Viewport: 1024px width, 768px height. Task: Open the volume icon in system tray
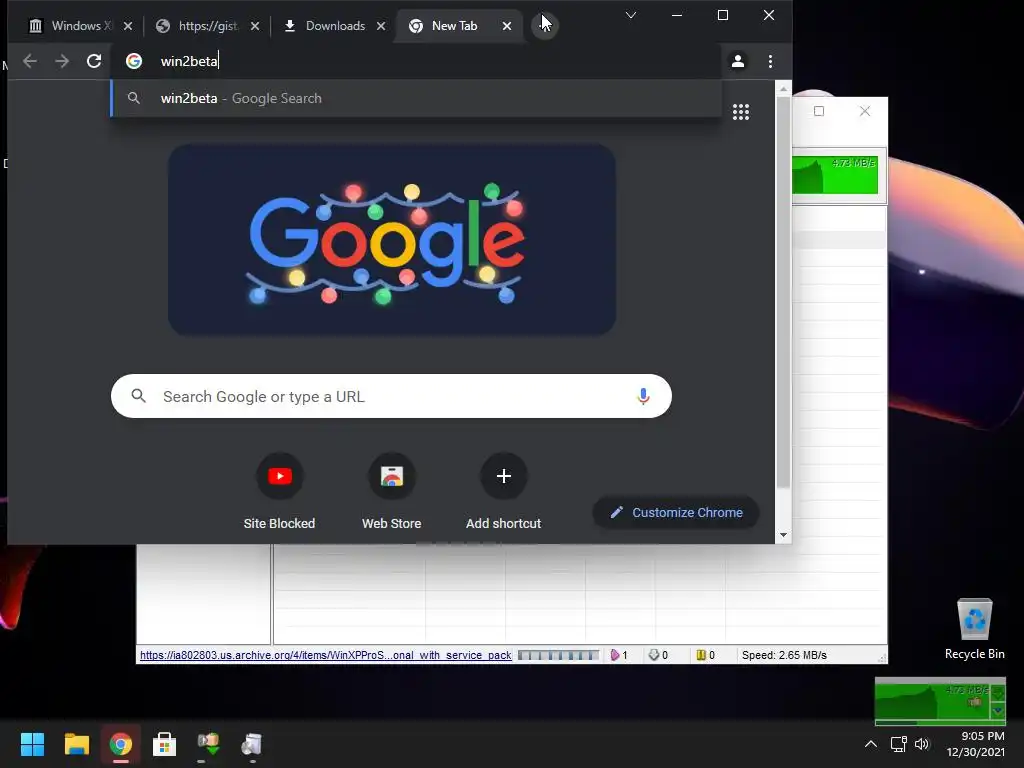tap(922, 744)
